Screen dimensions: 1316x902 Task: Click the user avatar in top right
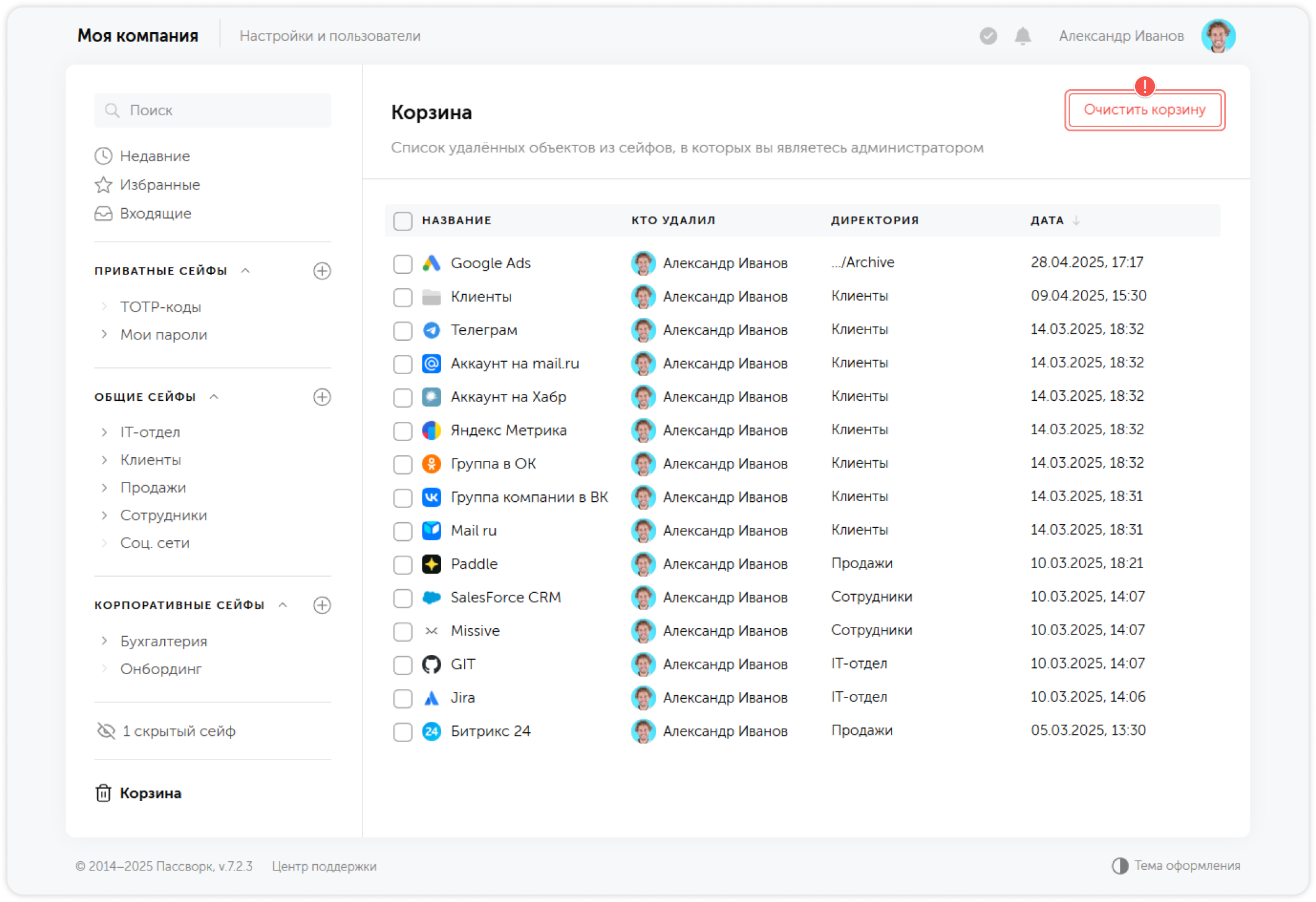[x=1217, y=36]
